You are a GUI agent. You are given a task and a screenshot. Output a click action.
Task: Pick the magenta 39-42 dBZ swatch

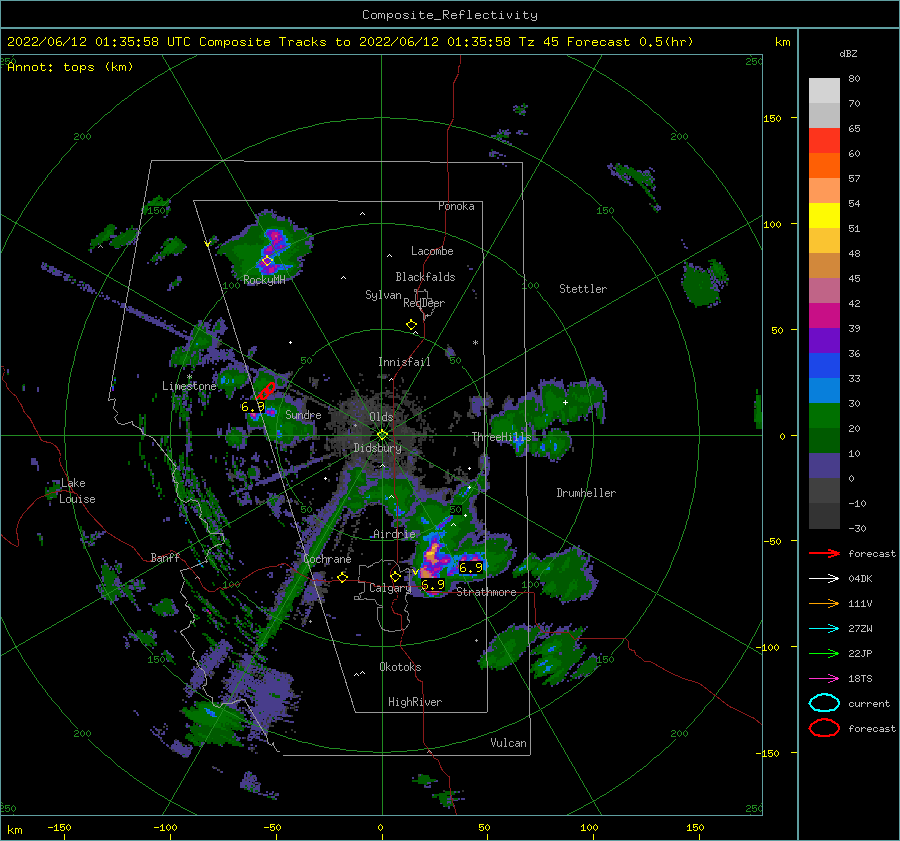pyautogui.click(x=824, y=316)
